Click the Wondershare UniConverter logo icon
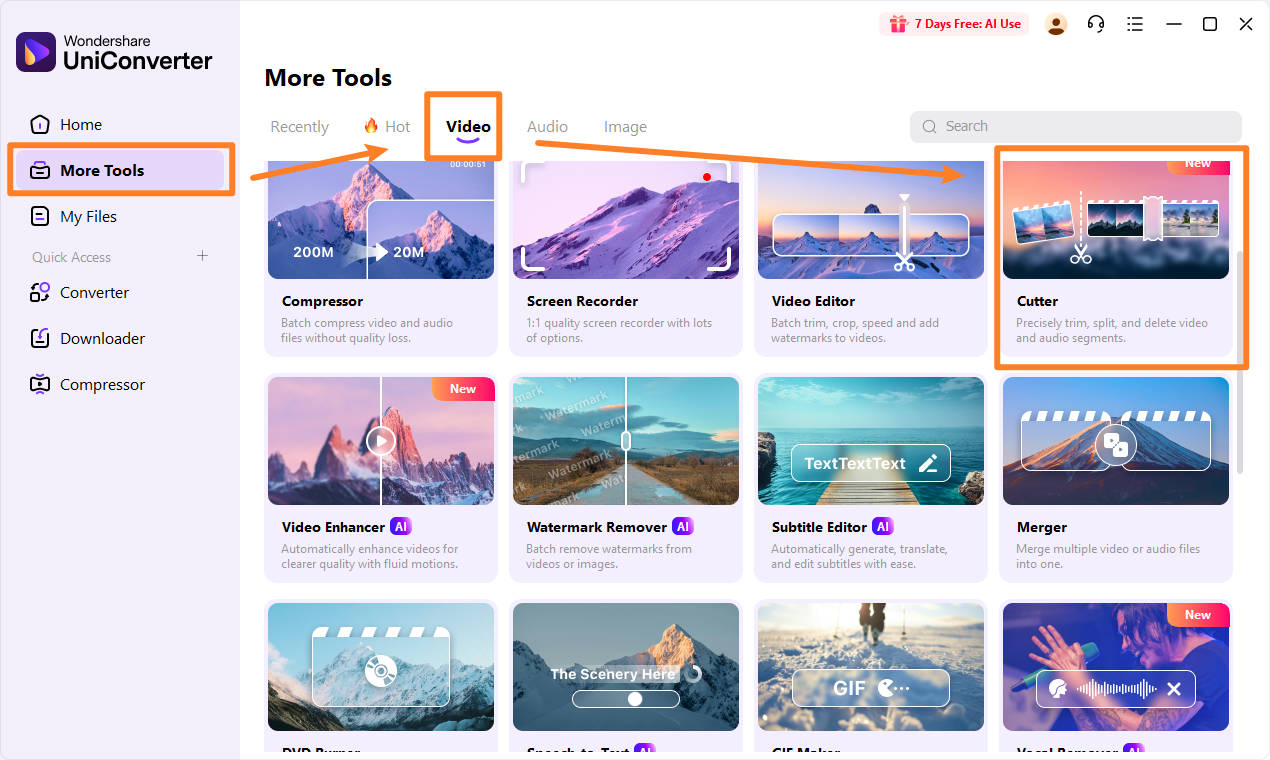The height and width of the screenshot is (760, 1270). click(x=36, y=52)
